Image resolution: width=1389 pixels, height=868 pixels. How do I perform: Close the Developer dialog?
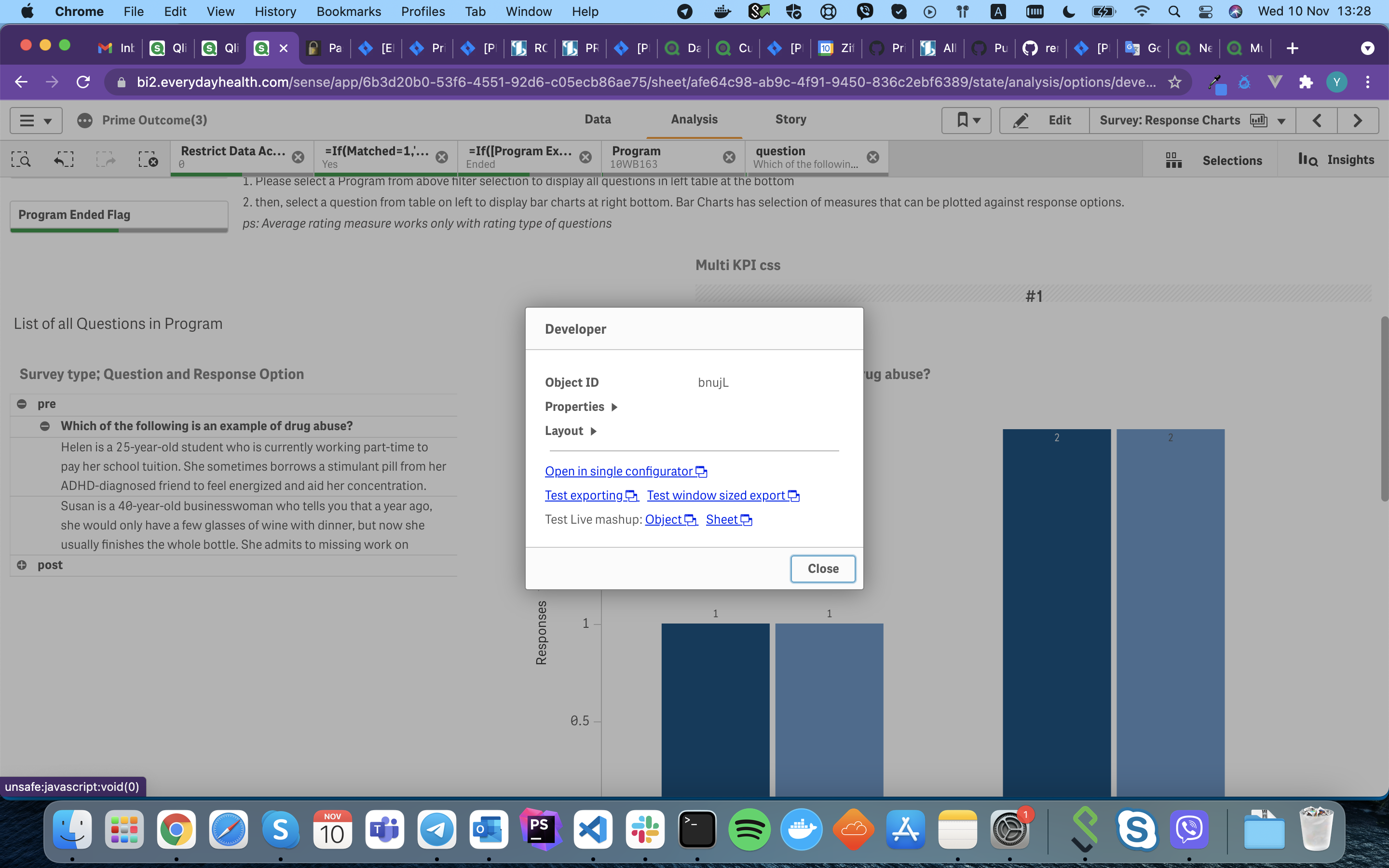click(822, 569)
